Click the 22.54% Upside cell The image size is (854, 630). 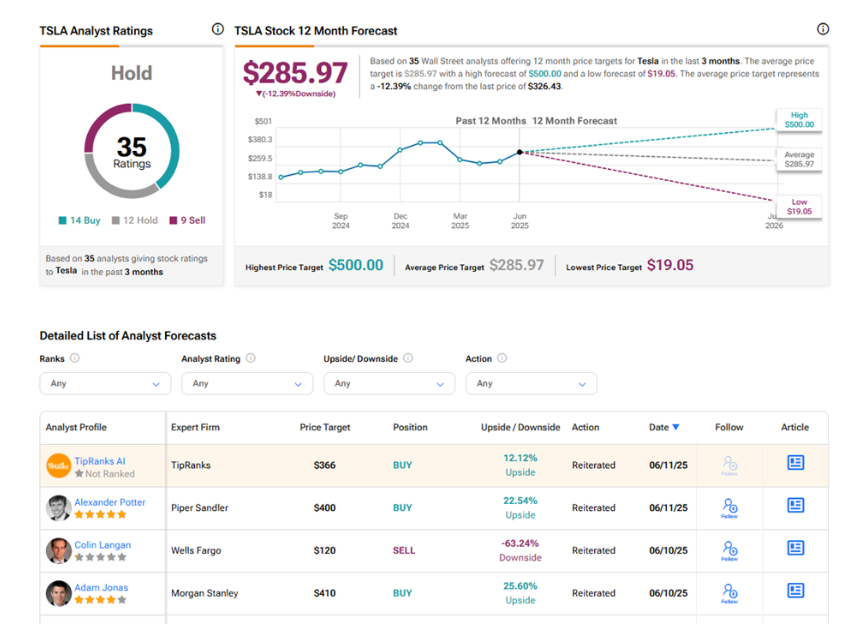click(521, 508)
